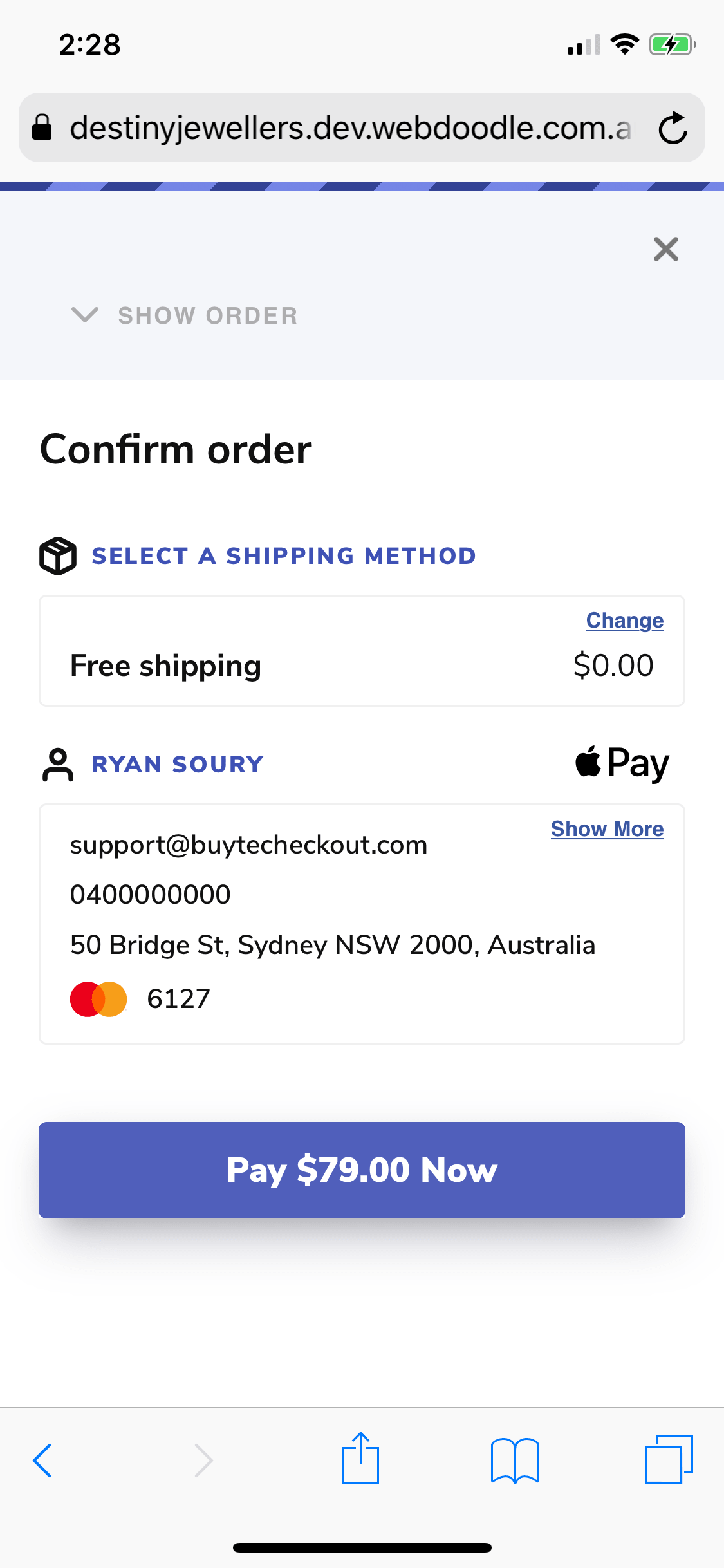Viewport: 724px width, 1568px height.
Task: Open the SHOW ORDER summary text
Action: point(208,315)
